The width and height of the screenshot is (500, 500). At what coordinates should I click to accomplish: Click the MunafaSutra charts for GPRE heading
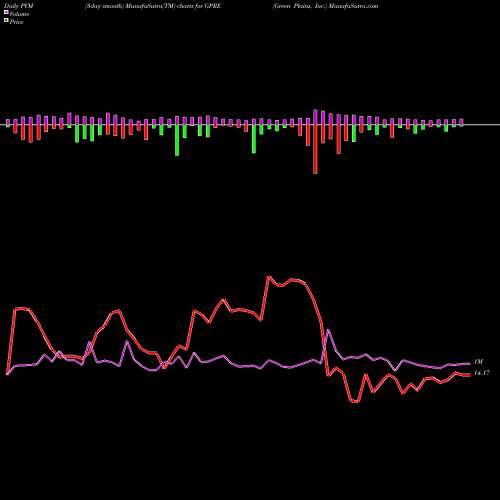(153, 6)
